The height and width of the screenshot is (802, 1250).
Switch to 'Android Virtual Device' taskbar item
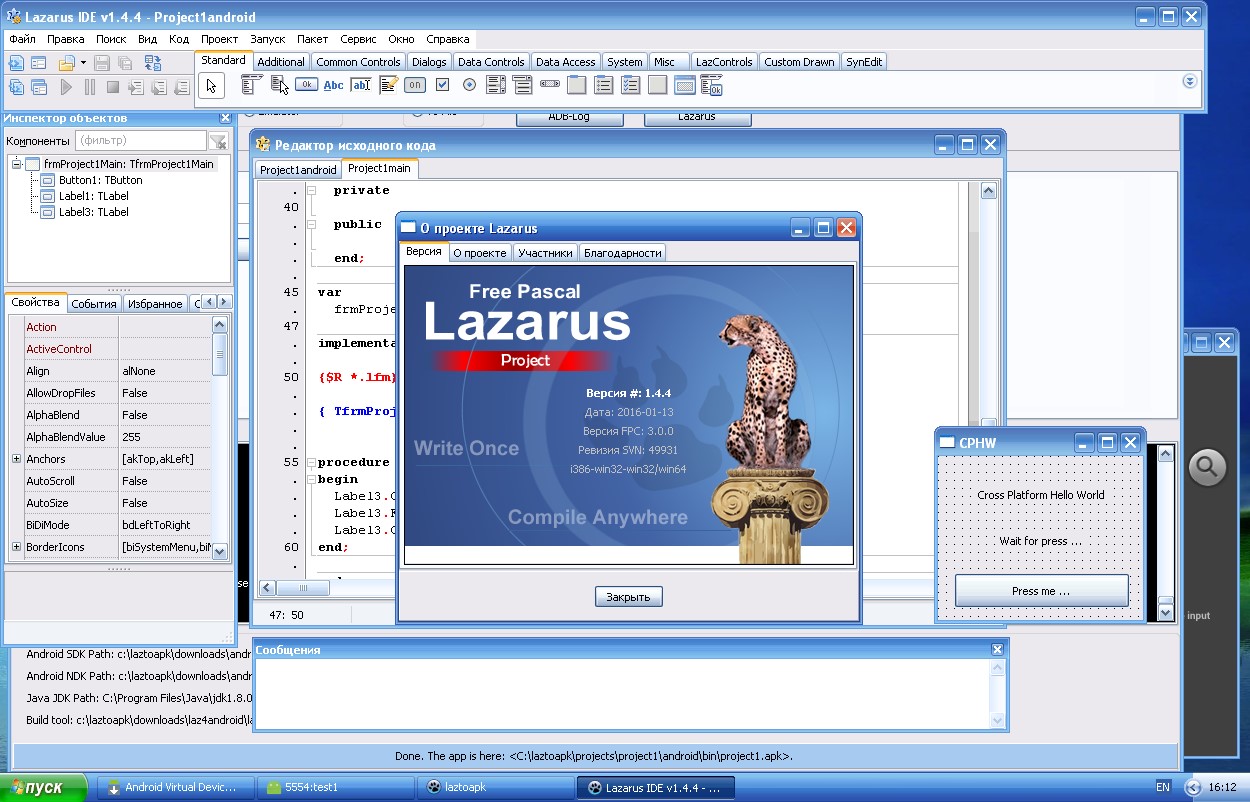pyautogui.click(x=175, y=788)
